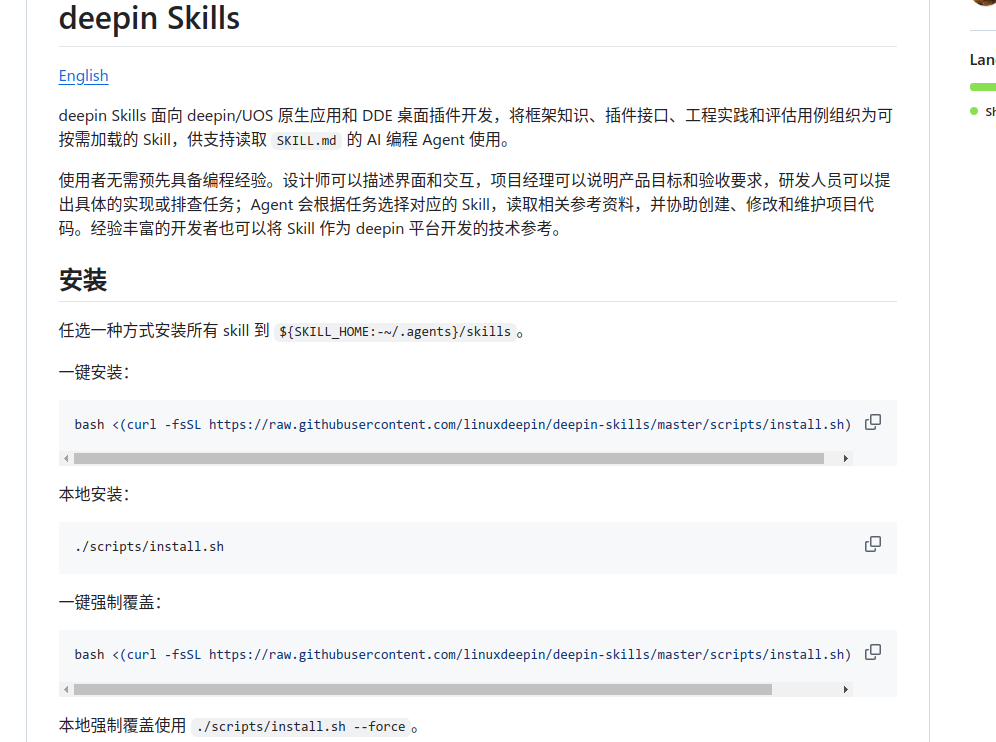Open the English version link
Viewport: 996px width, 742px height.
click(83, 76)
